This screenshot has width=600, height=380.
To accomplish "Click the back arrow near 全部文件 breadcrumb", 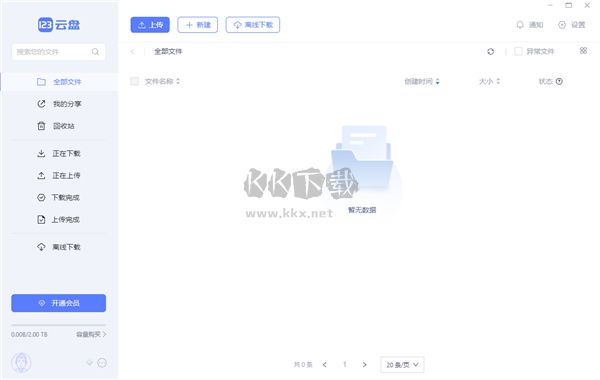I will pos(132,51).
